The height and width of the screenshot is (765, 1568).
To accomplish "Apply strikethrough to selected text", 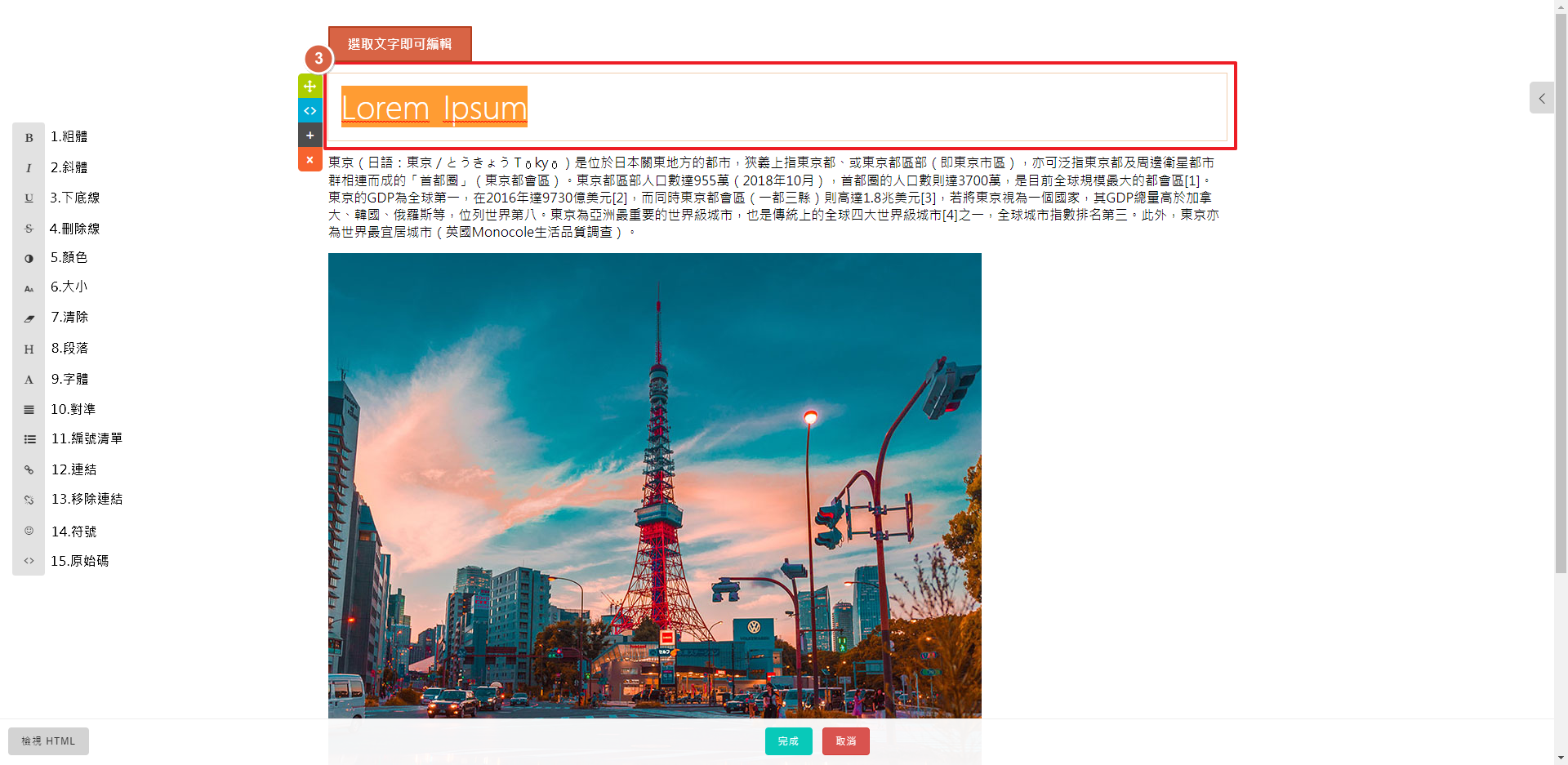I will click(x=29, y=229).
